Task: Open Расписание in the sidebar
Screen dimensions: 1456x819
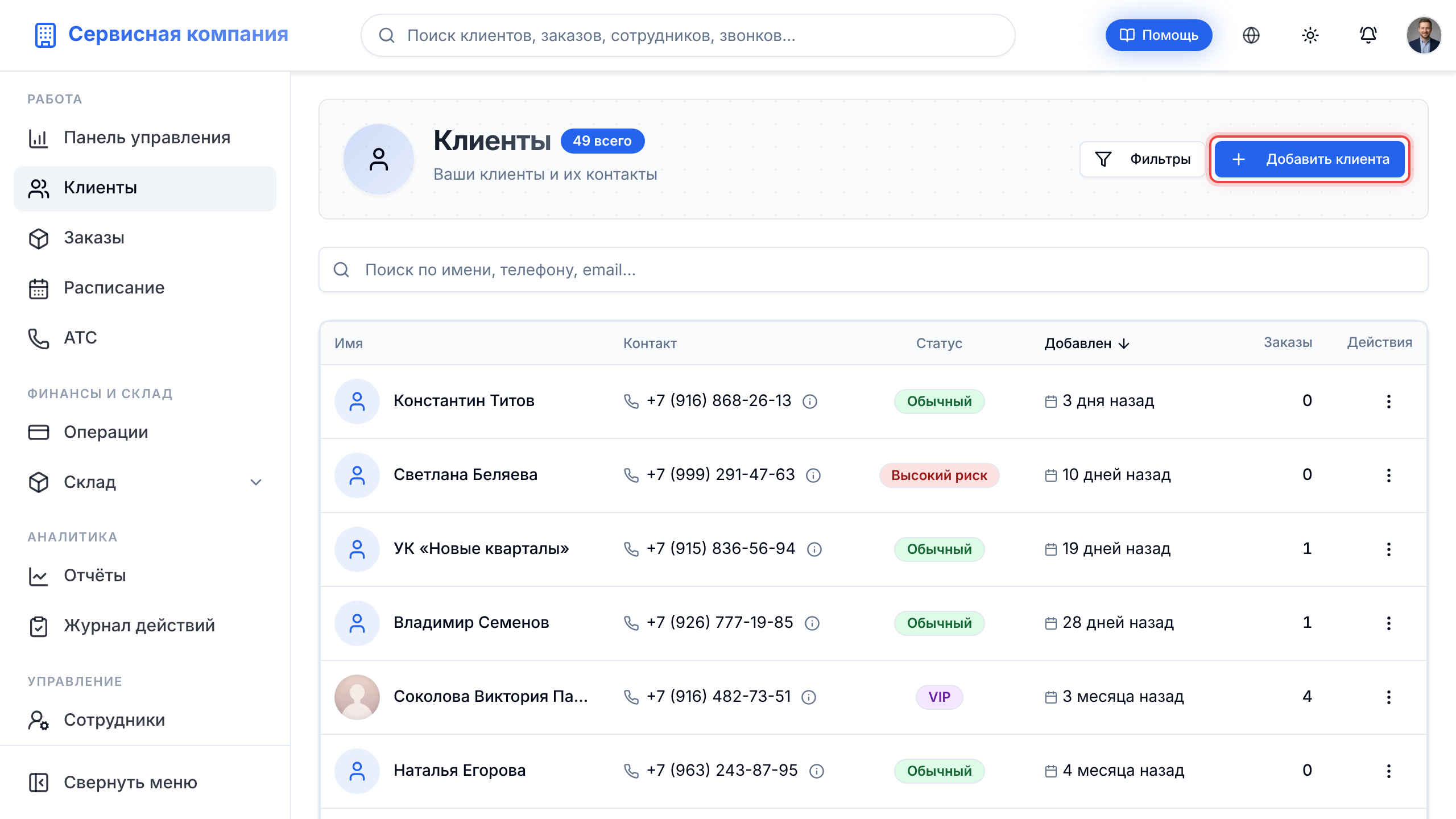Action: (145, 288)
